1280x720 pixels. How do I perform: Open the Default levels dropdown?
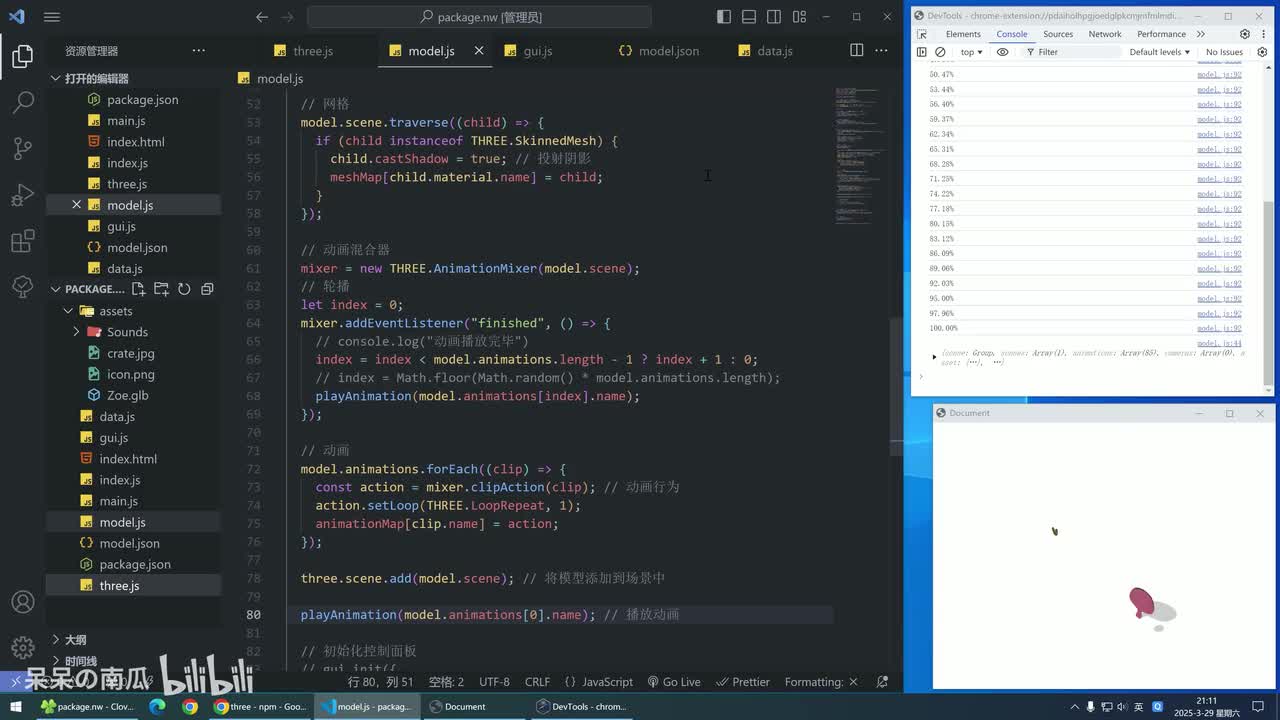tap(1159, 52)
